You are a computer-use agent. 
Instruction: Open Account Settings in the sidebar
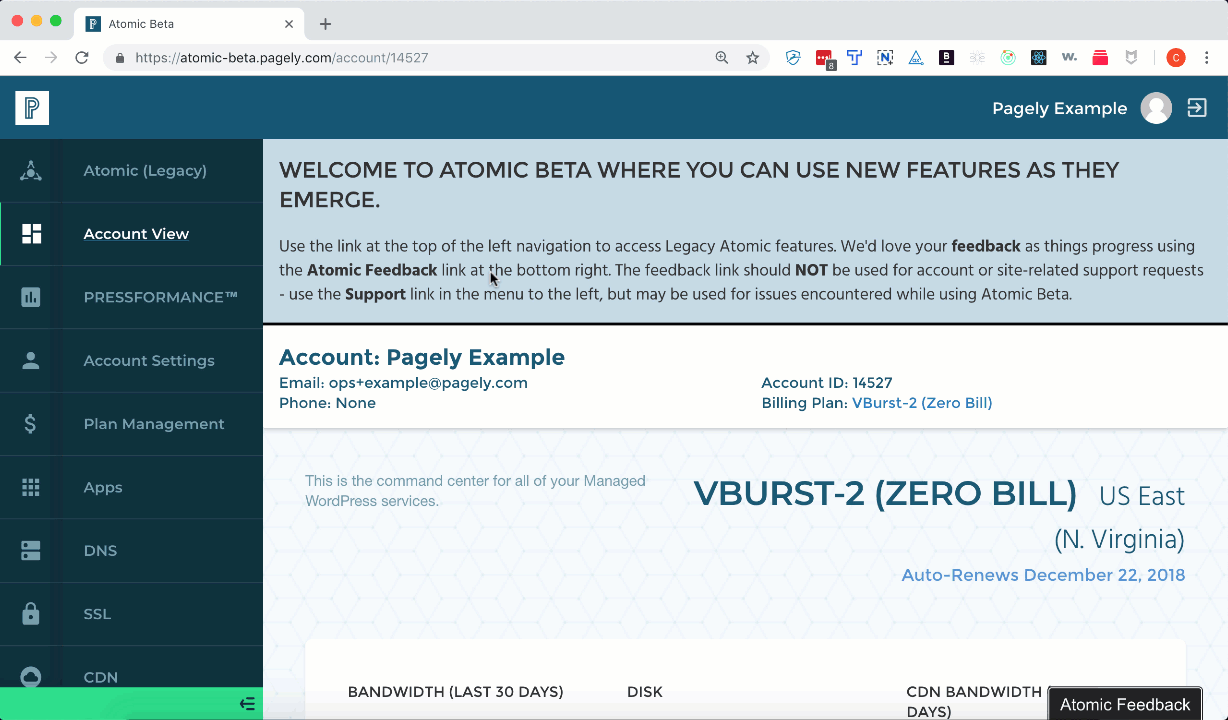tap(149, 361)
